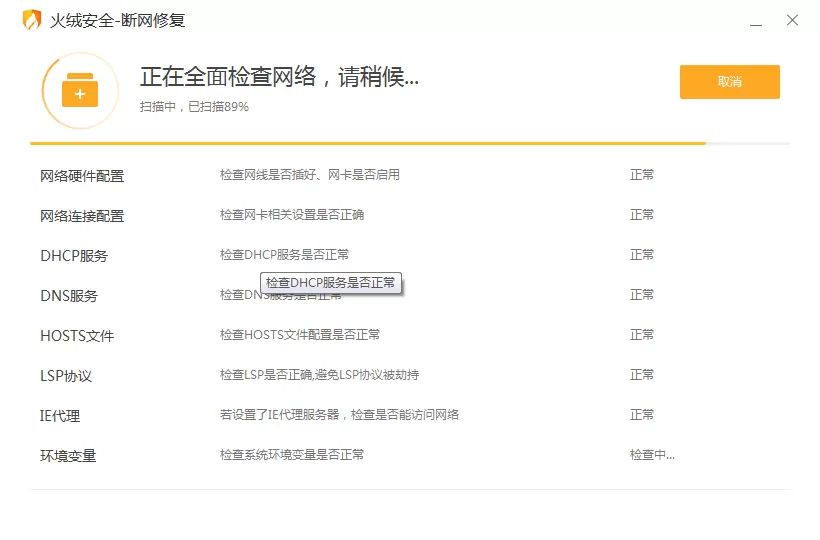
Task: Click the heading 正在全面检查网络,请稍候...
Action: [x=279, y=77]
